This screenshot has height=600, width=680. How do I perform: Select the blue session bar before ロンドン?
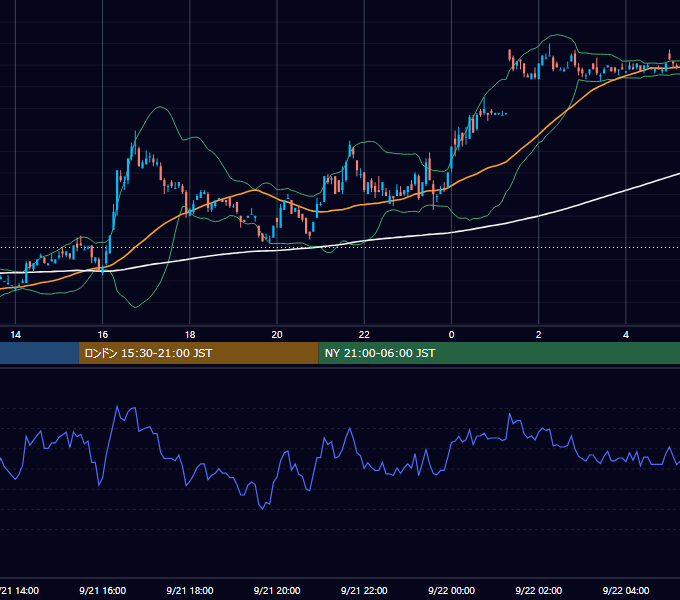(39, 353)
